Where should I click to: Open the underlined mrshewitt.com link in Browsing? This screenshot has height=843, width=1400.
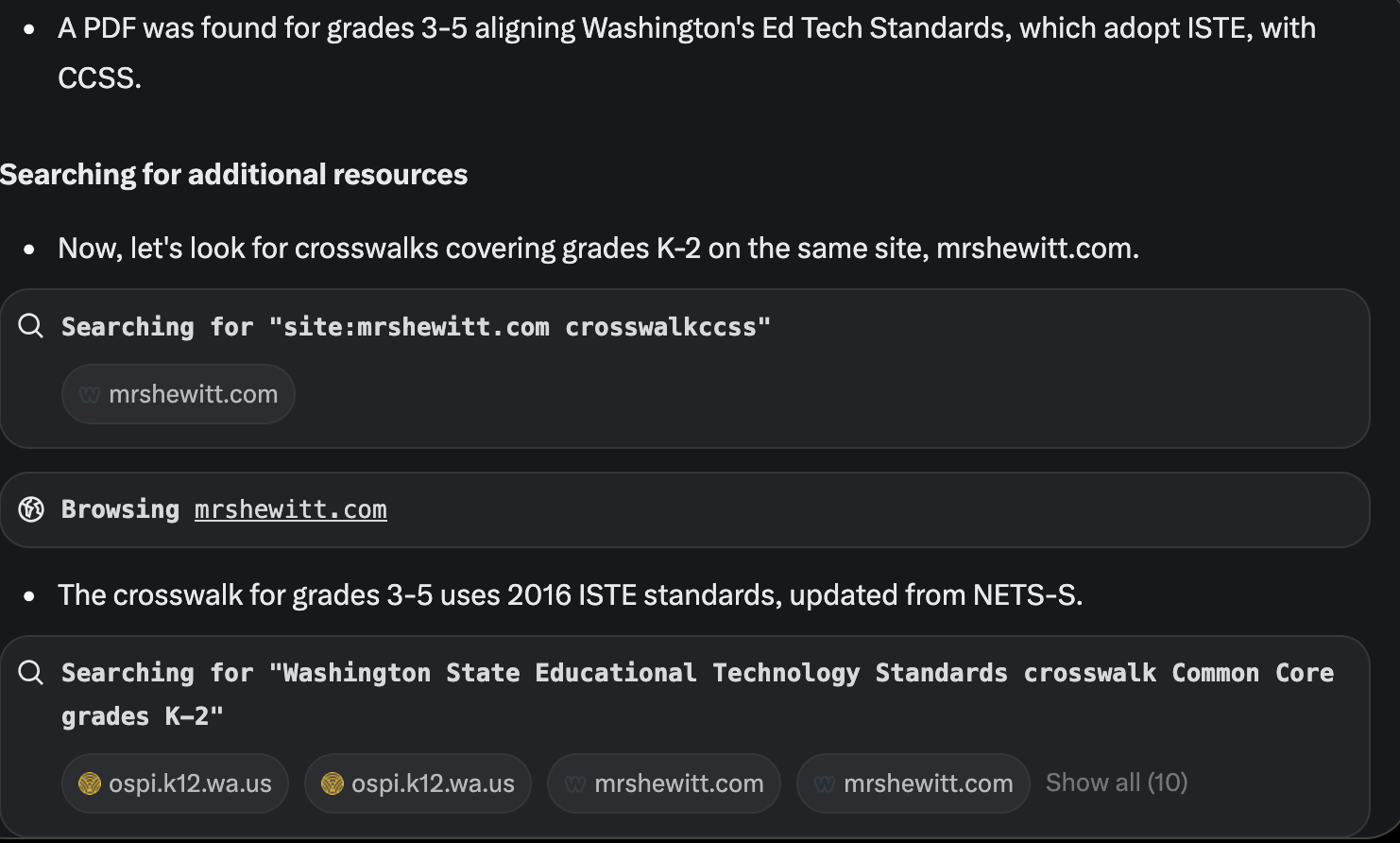291,509
